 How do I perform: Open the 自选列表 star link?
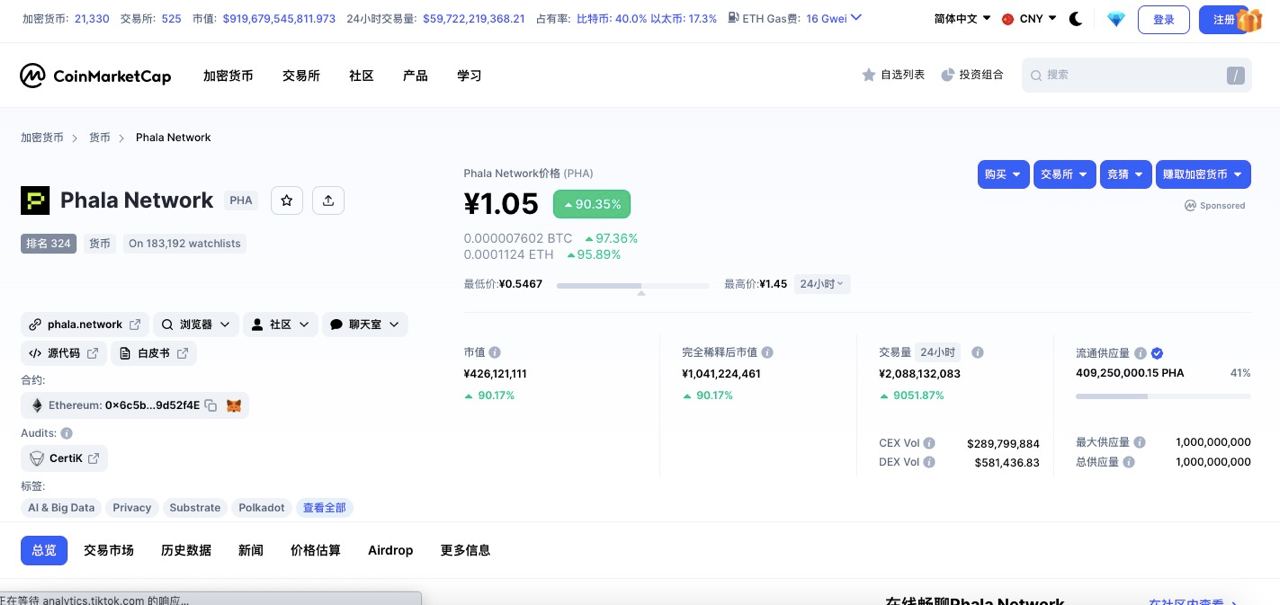pos(893,75)
